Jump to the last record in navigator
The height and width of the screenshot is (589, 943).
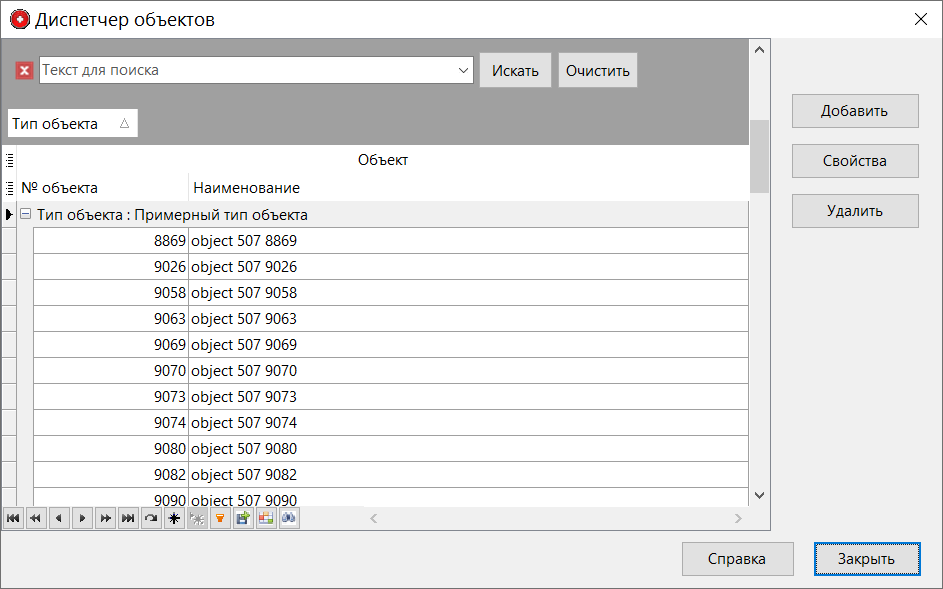pyautogui.click(x=128, y=518)
